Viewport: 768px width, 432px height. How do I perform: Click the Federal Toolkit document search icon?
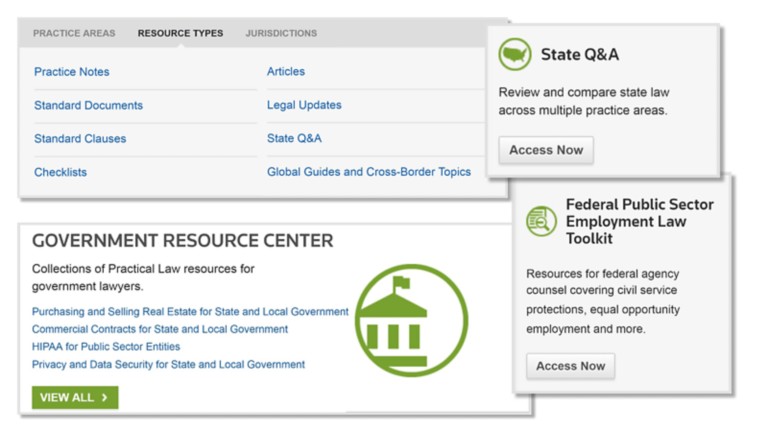[541, 221]
